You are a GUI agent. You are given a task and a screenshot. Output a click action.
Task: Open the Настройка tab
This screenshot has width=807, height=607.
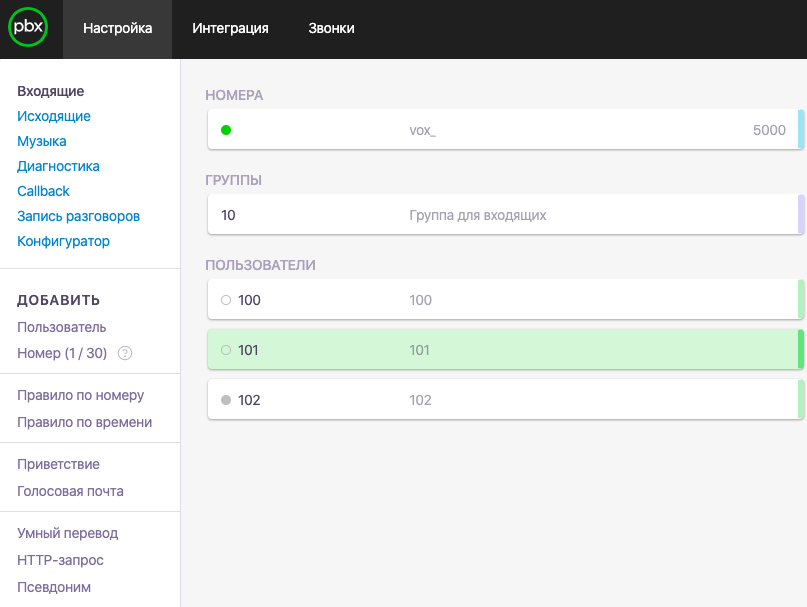click(118, 29)
